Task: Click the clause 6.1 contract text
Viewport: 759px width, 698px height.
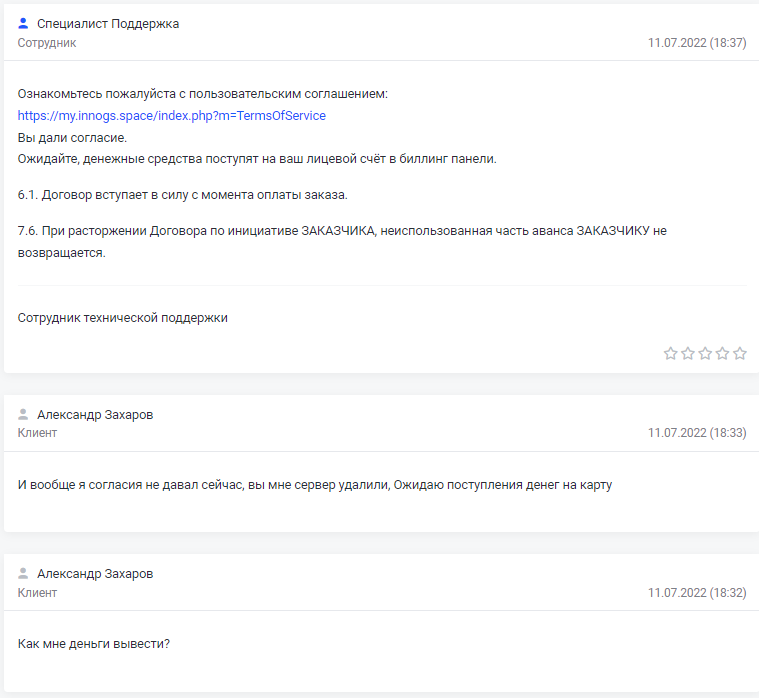Action: click(182, 194)
